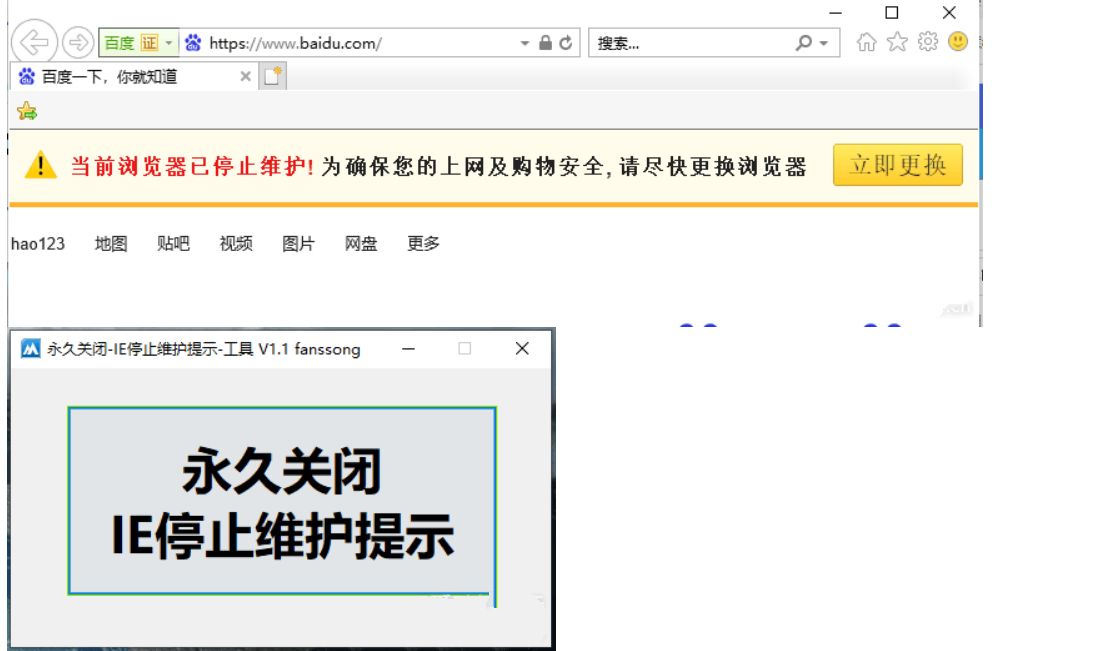
Task: Open the gear tools menu
Action: (x=928, y=42)
